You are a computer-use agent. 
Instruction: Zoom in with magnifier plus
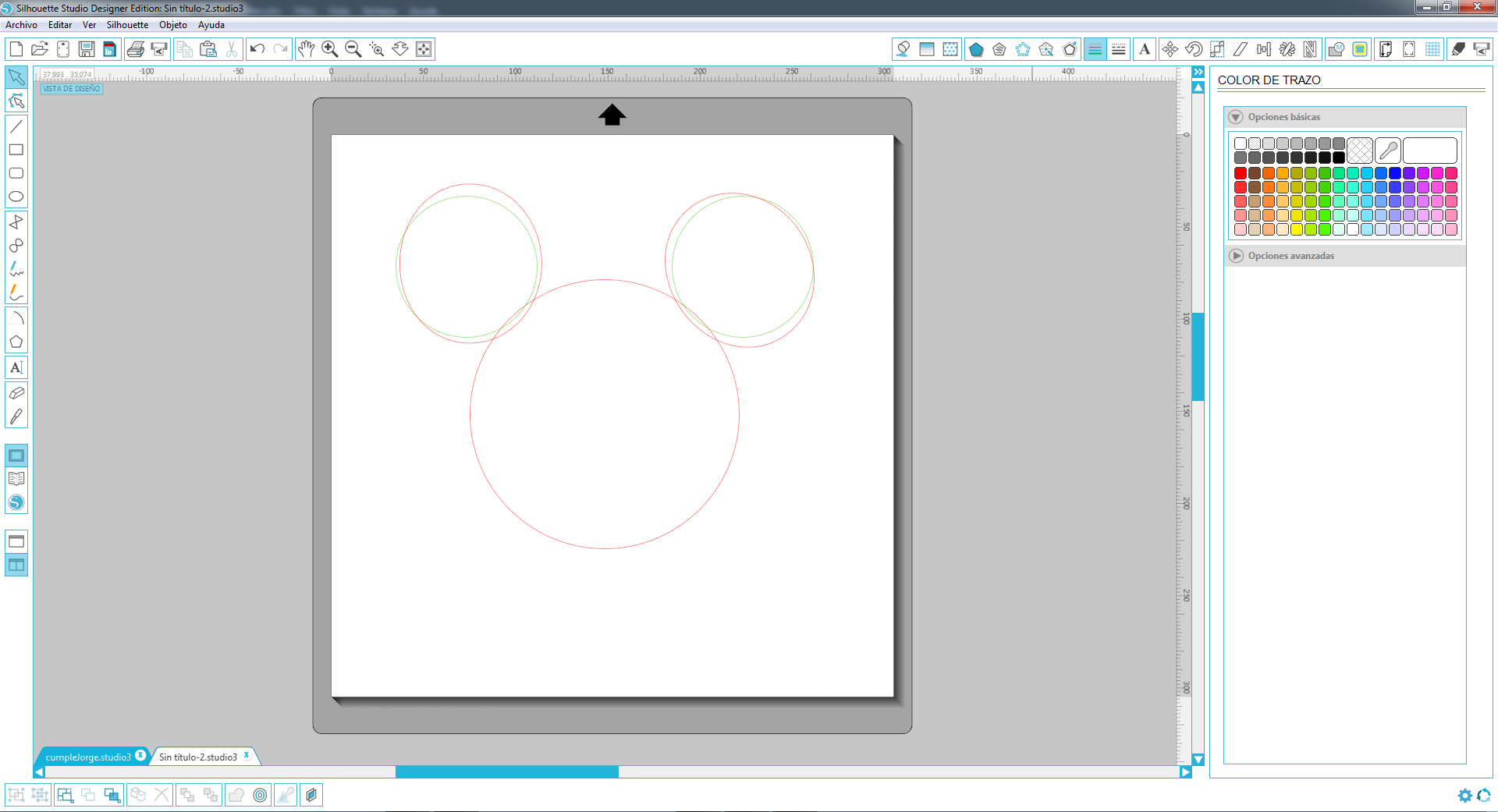click(x=330, y=49)
